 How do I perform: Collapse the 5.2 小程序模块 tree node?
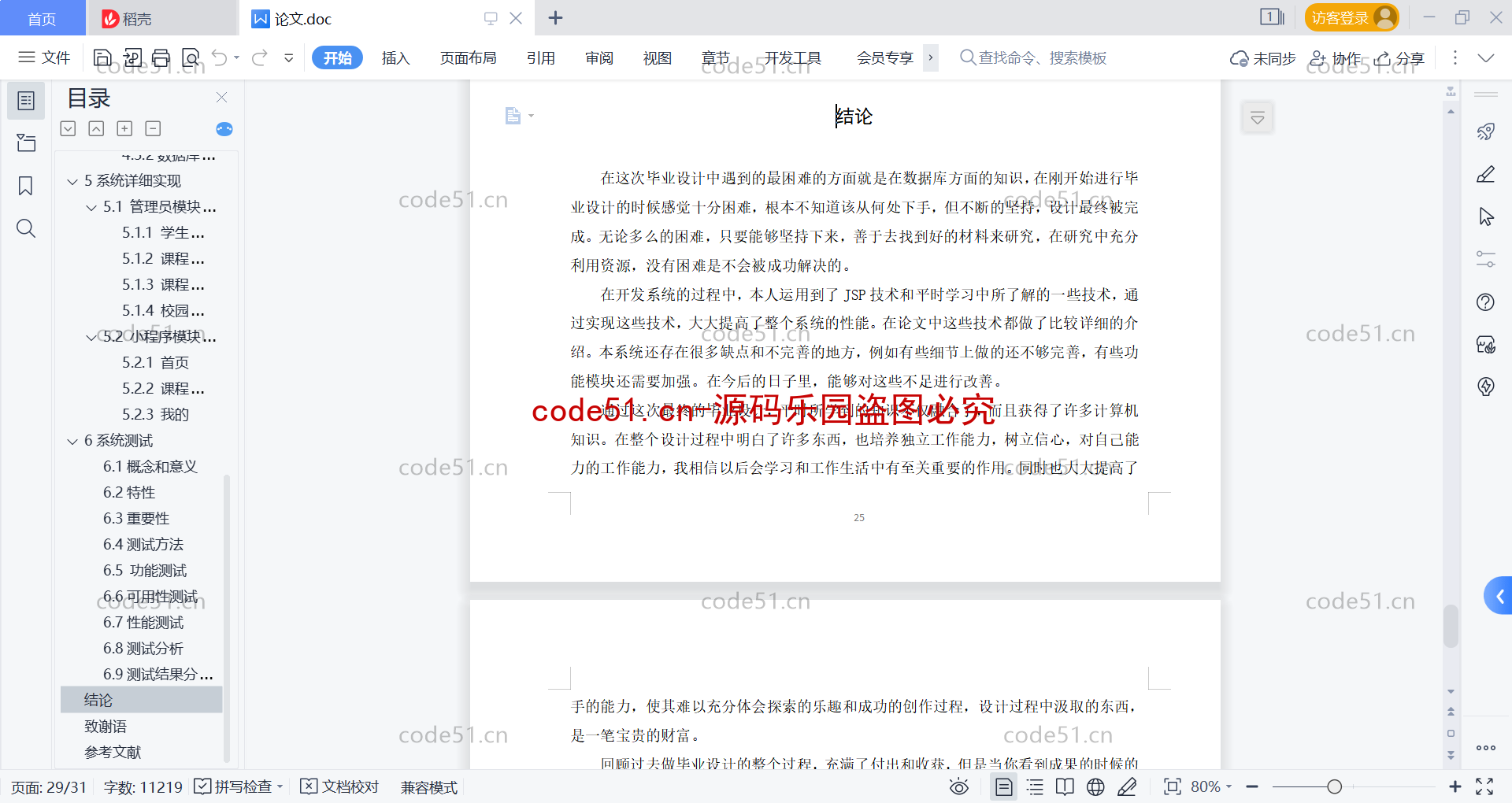tap(91, 338)
